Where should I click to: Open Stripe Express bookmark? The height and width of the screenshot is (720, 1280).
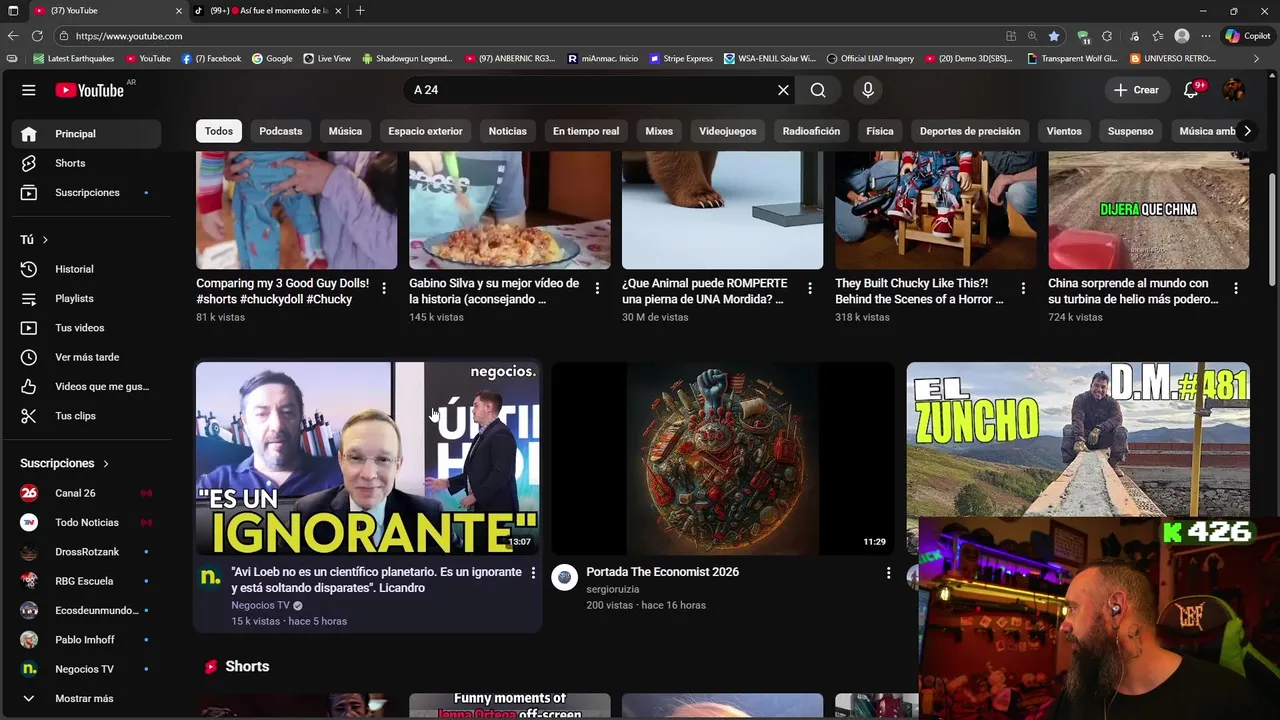pyautogui.click(x=681, y=59)
